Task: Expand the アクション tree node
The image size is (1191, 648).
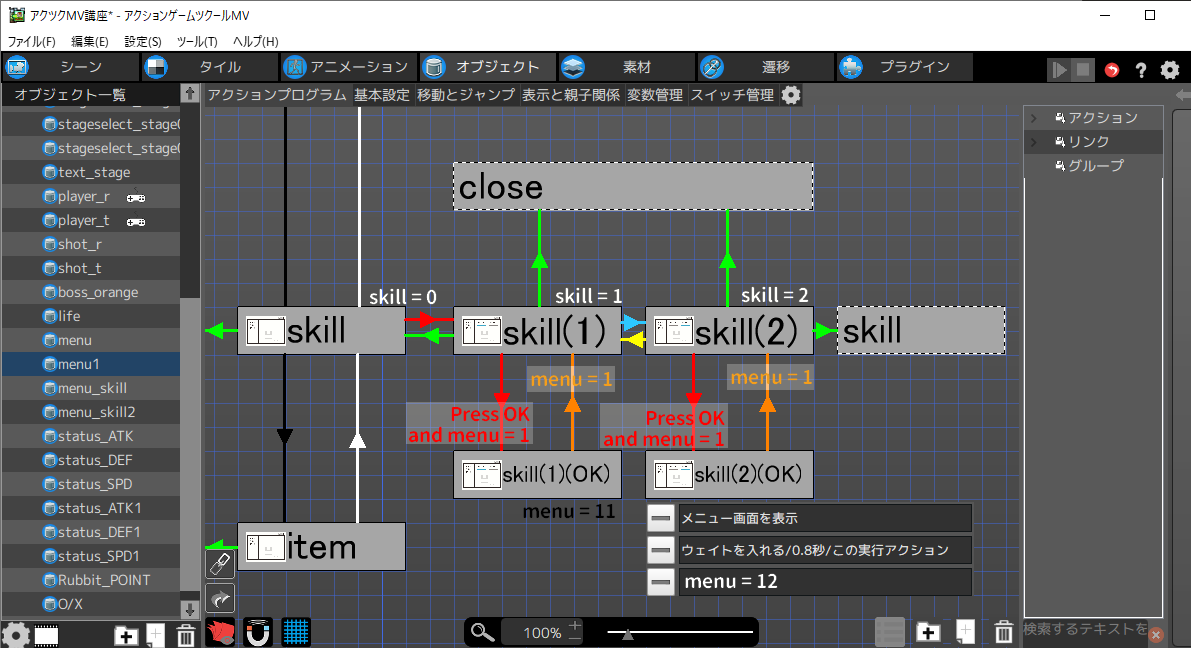Action: pyautogui.click(x=1036, y=118)
